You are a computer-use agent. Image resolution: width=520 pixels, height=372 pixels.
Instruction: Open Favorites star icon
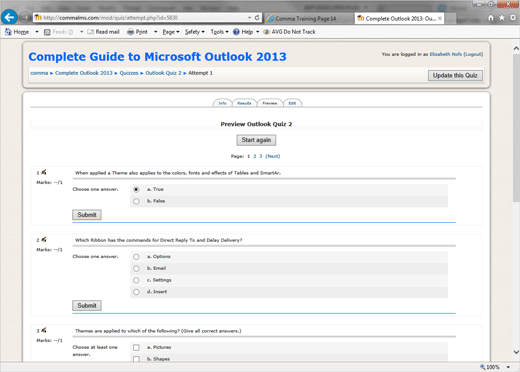(x=502, y=18)
